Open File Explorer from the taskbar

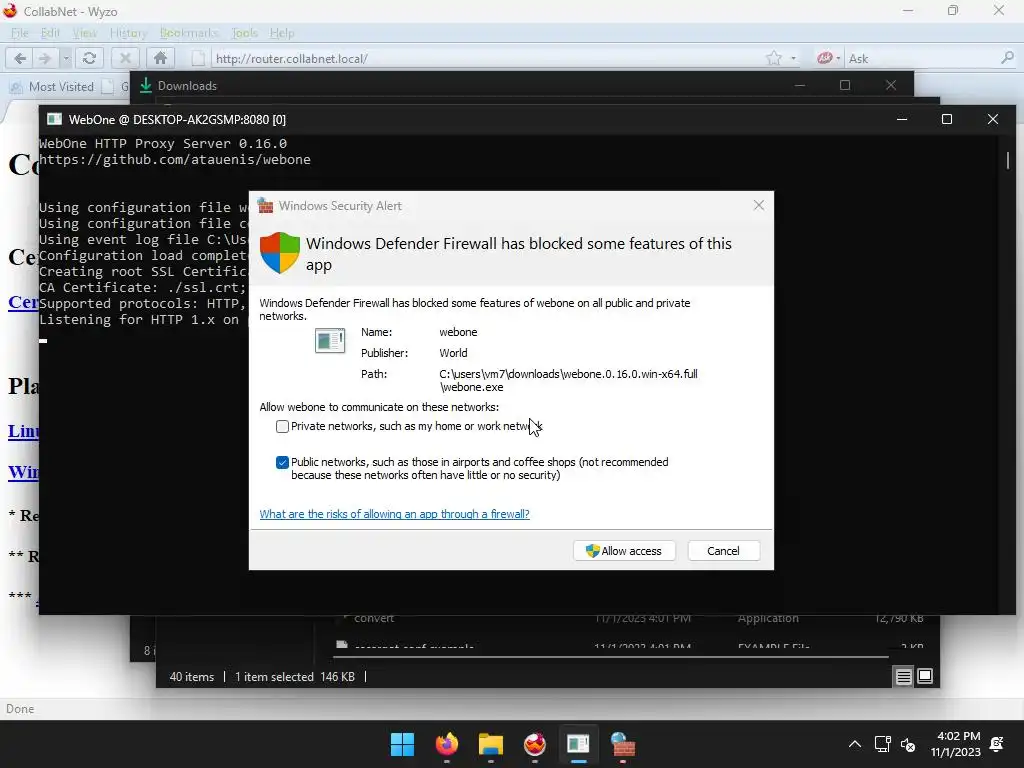pyautogui.click(x=490, y=744)
